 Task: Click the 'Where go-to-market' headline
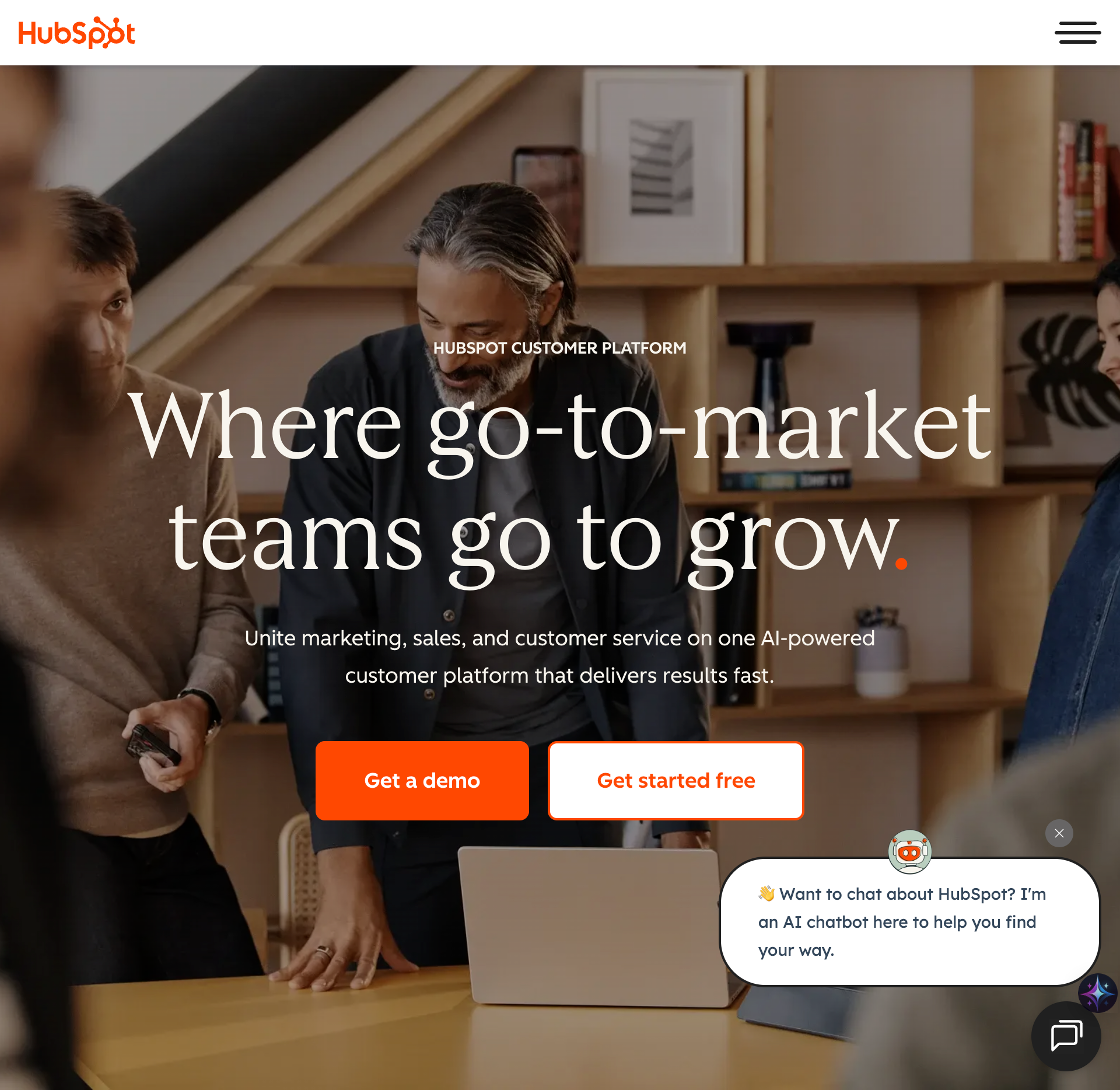coord(559,426)
